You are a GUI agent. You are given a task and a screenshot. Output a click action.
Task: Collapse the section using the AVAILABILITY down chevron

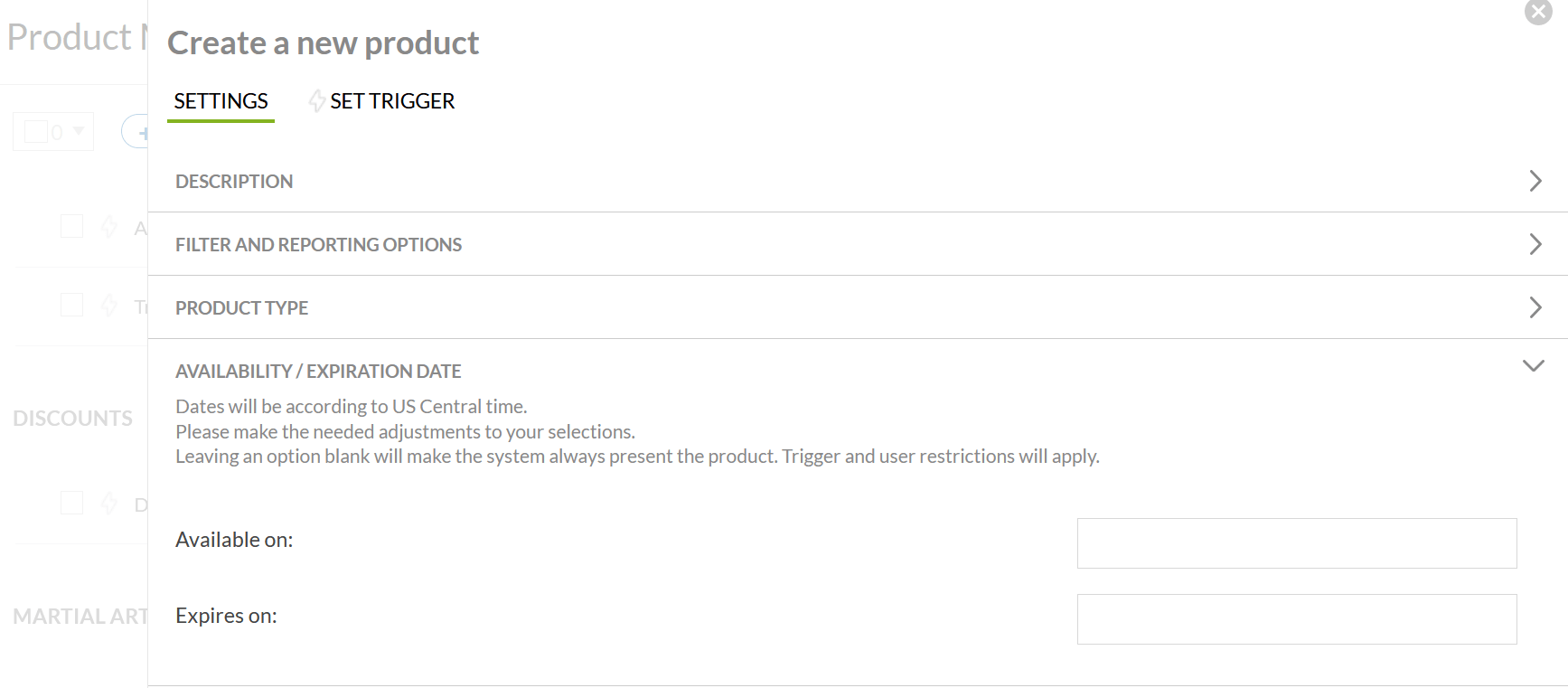click(1533, 366)
